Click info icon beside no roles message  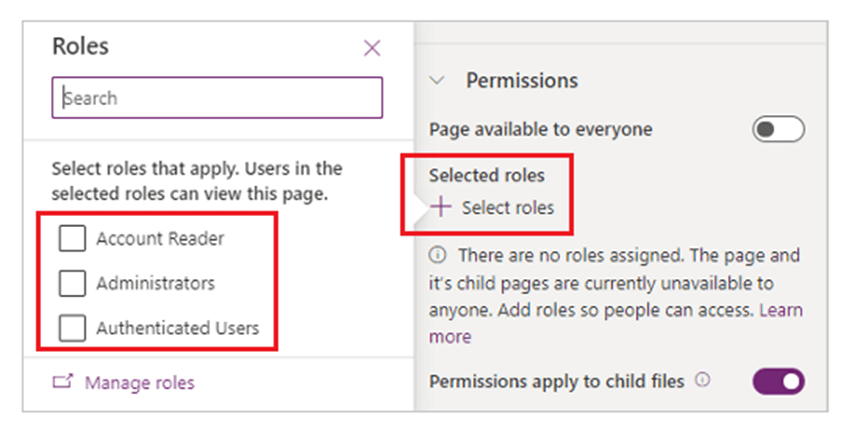437,257
